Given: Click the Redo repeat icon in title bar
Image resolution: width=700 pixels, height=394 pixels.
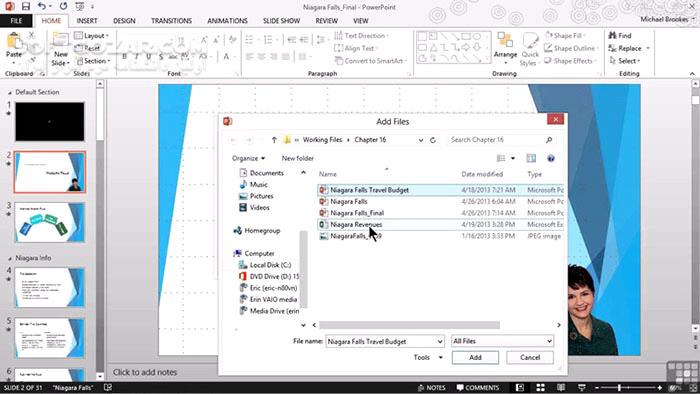Looking at the screenshot, I should pyautogui.click(x=63, y=6).
